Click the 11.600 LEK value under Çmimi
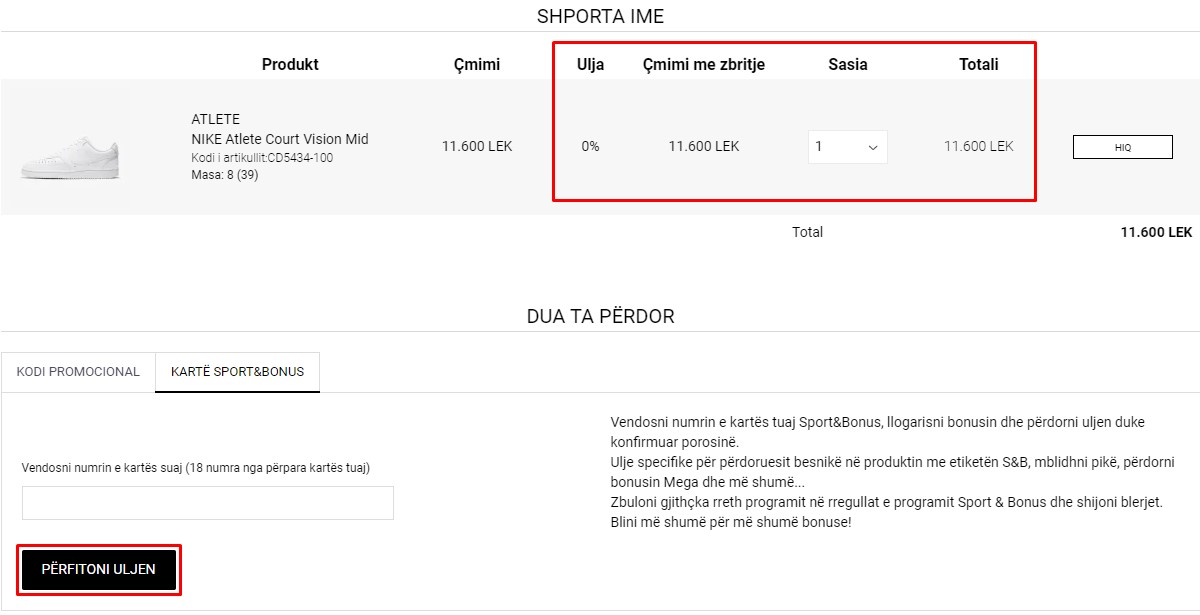 point(477,146)
